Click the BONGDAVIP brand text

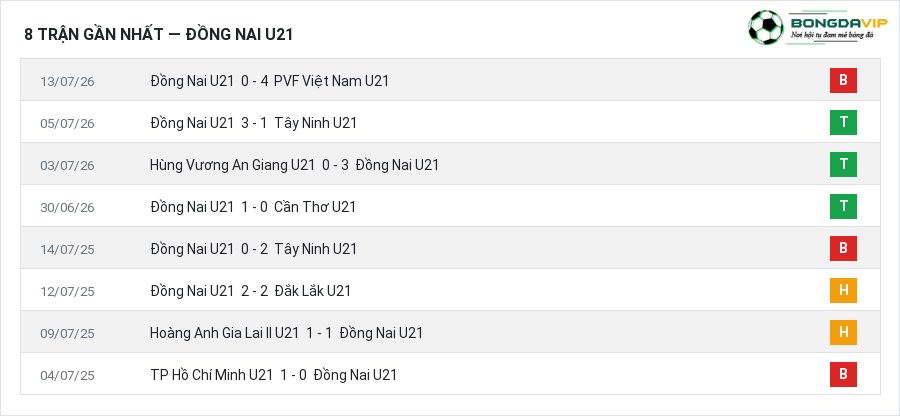[x=839, y=22]
